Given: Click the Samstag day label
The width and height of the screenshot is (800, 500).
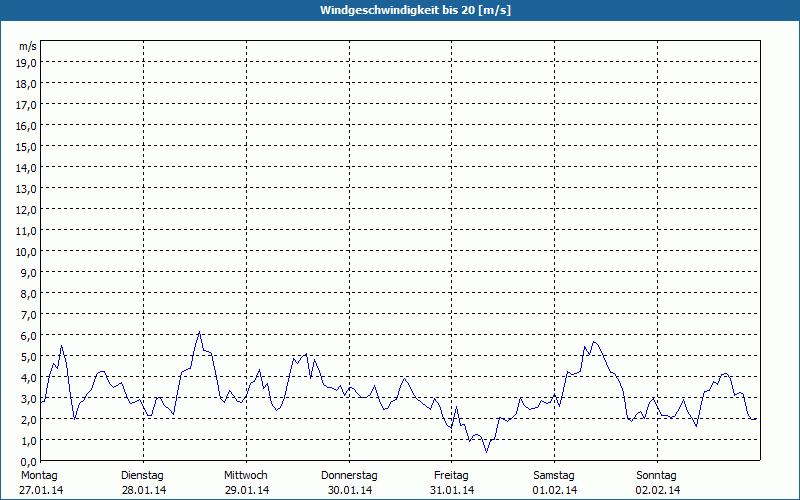Looking at the screenshot, I should coord(554,475).
